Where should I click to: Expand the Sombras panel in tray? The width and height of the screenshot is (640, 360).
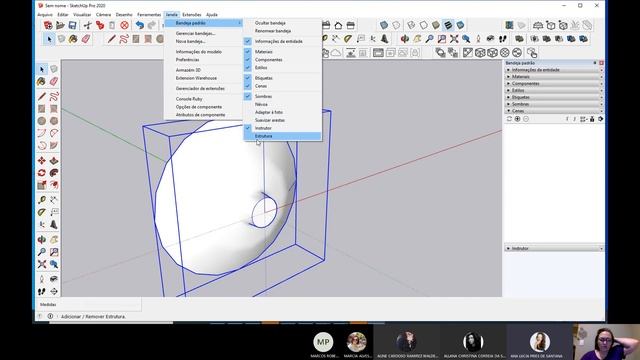pos(554,104)
